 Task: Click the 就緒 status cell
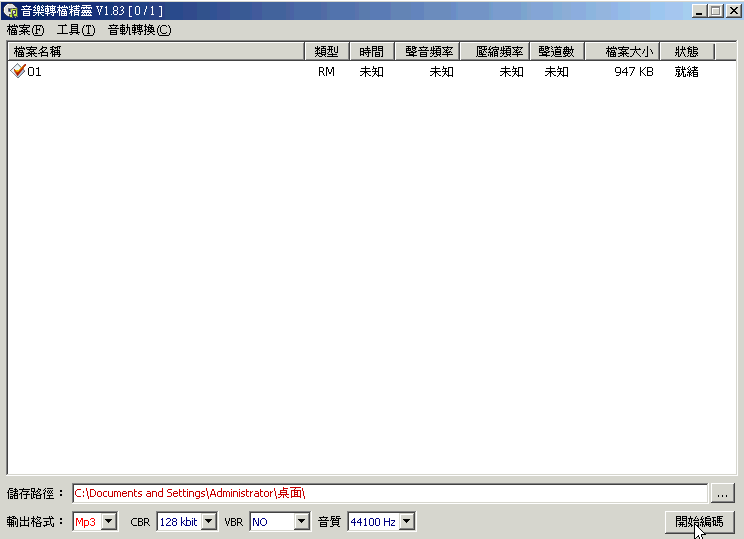click(687, 72)
